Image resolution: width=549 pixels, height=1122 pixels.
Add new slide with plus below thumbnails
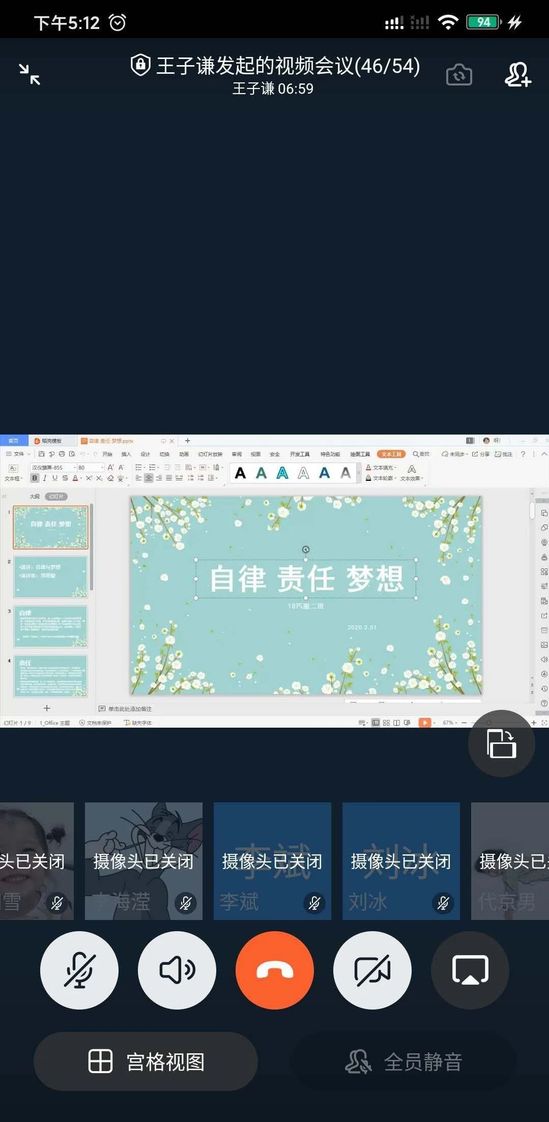point(47,708)
